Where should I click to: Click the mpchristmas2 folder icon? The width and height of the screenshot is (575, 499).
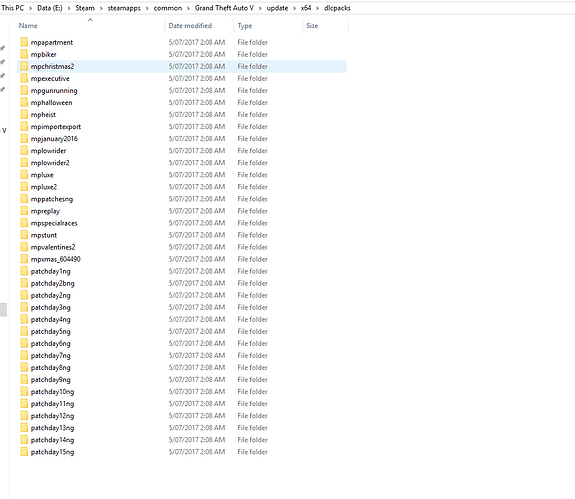pyautogui.click(x=24, y=66)
